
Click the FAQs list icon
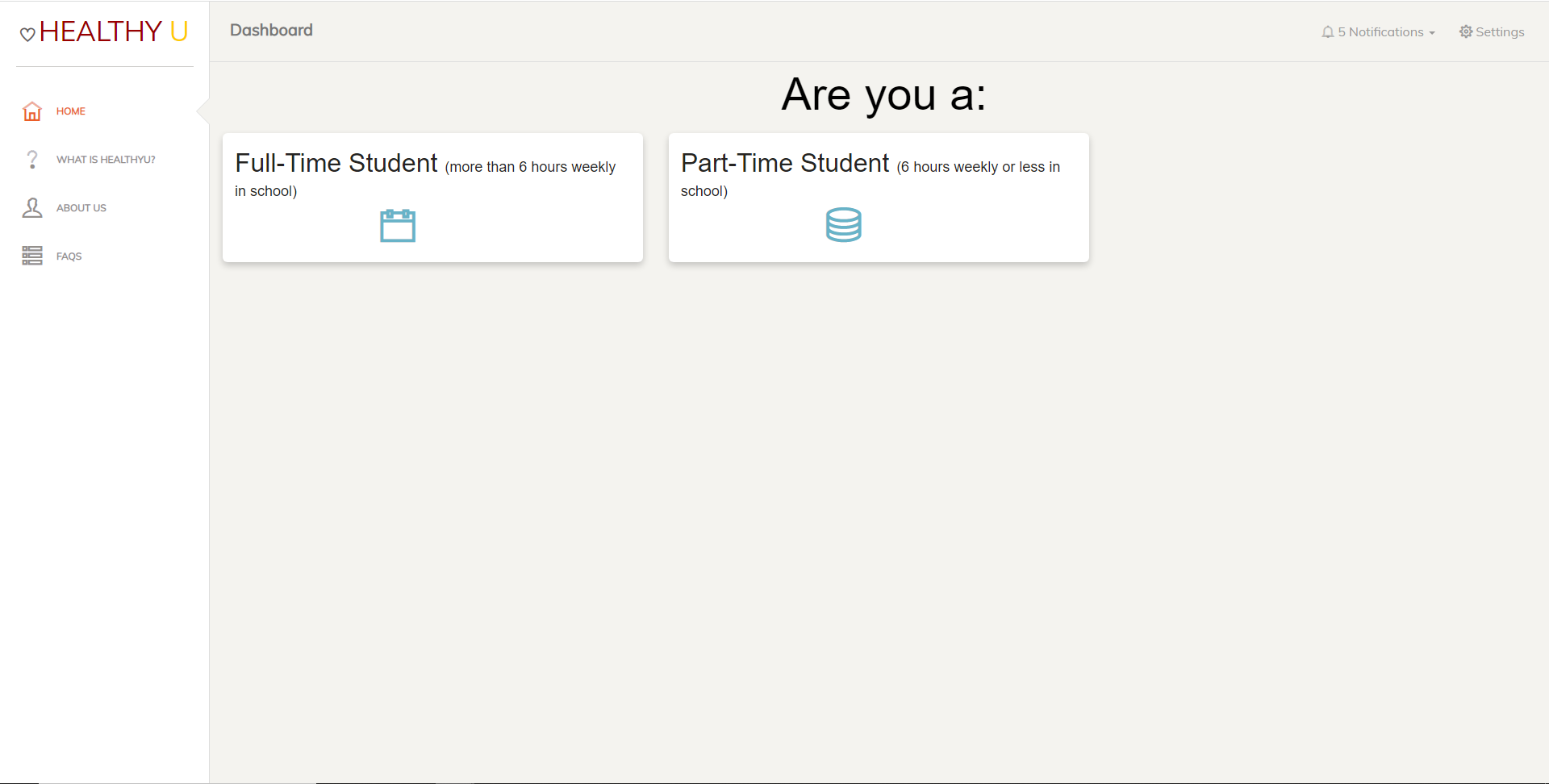click(x=32, y=256)
